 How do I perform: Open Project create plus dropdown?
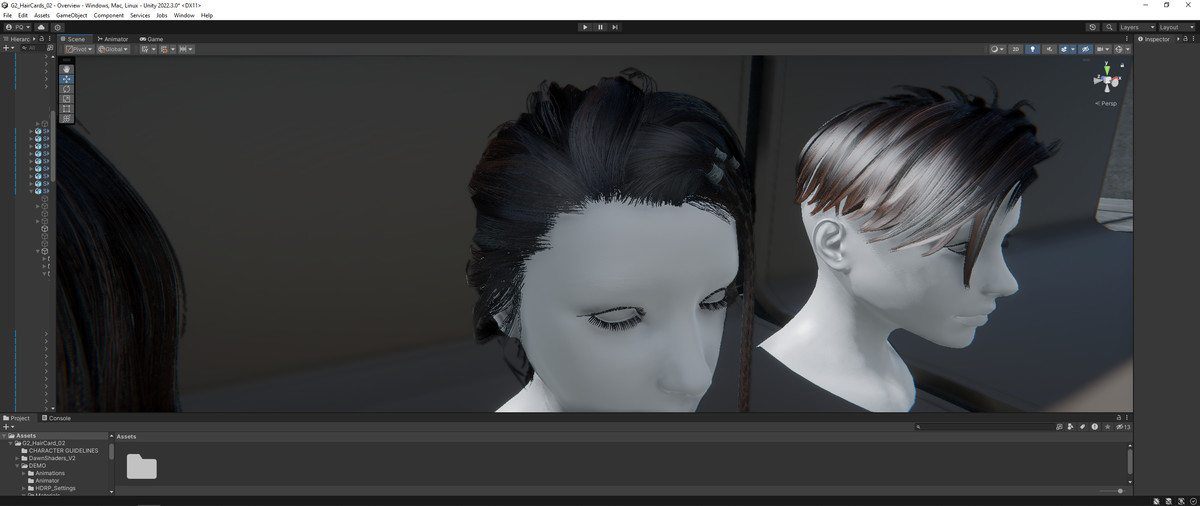[9, 427]
